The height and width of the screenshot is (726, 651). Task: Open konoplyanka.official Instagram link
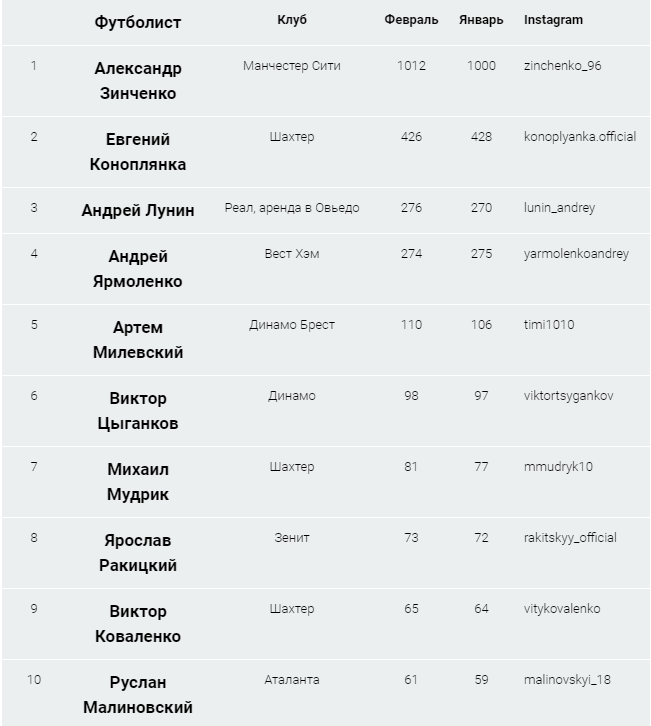[x=579, y=137]
